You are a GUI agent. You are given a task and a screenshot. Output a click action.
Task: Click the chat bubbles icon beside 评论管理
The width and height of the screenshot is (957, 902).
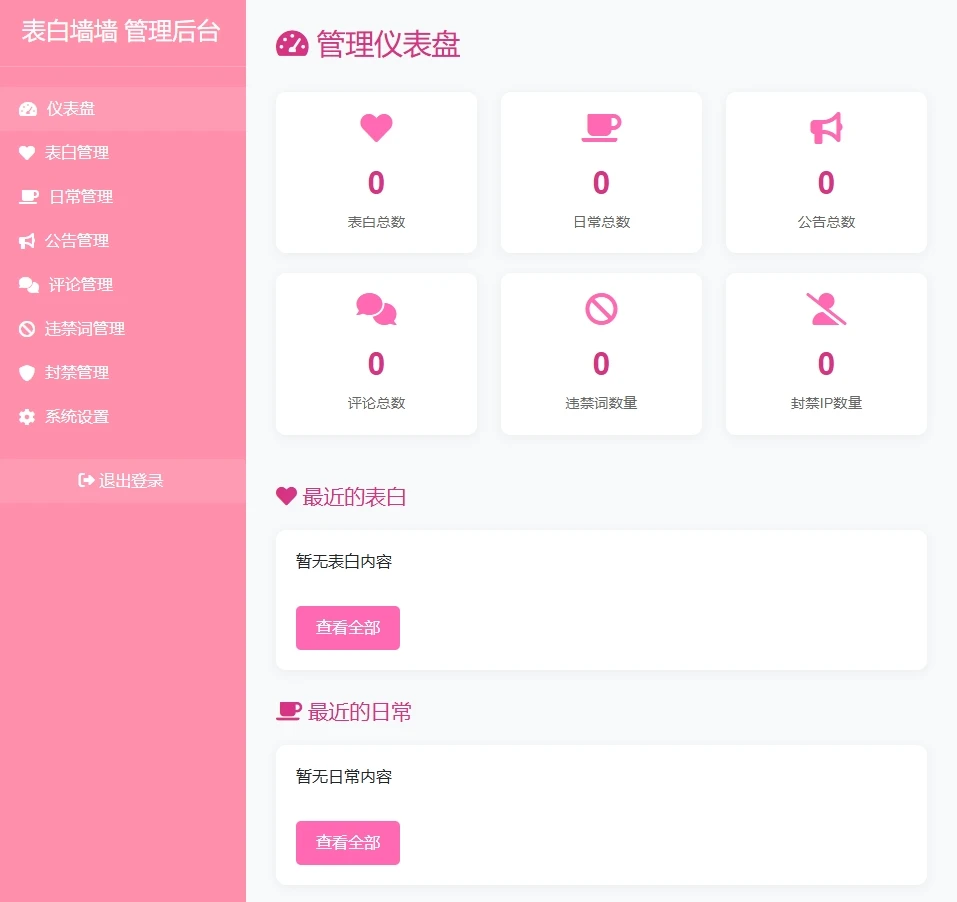pos(29,285)
